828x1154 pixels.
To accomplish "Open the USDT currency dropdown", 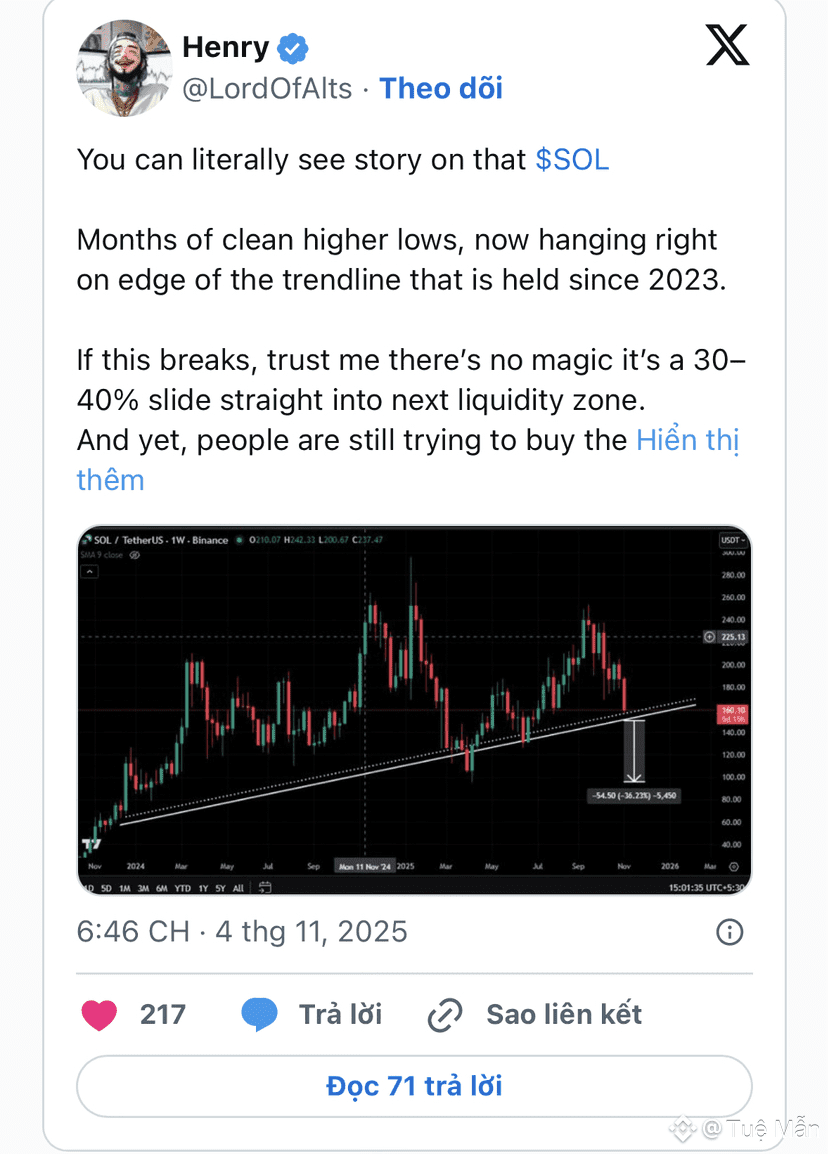I will pyautogui.click(x=731, y=540).
